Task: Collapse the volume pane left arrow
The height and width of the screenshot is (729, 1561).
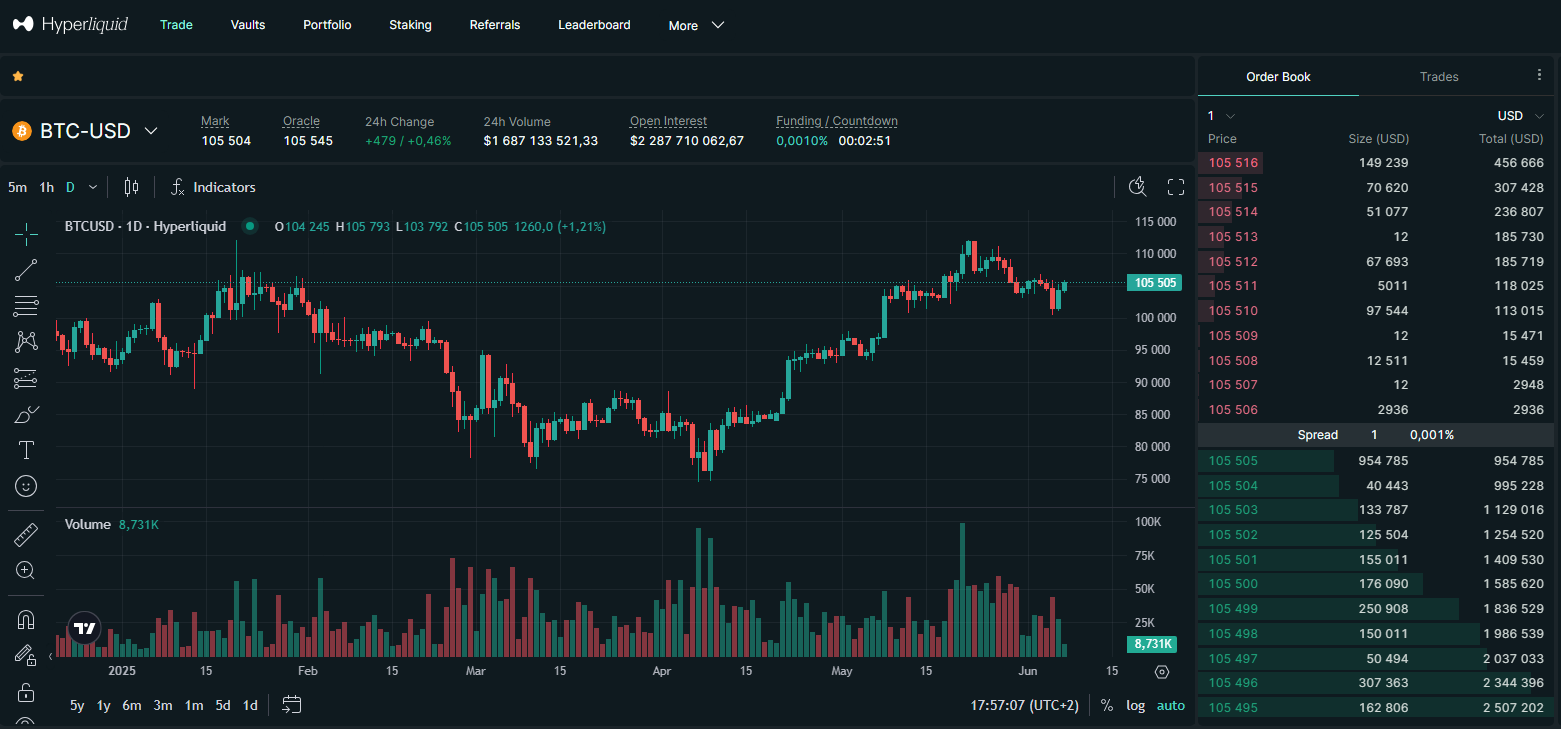Action: [51, 656]
